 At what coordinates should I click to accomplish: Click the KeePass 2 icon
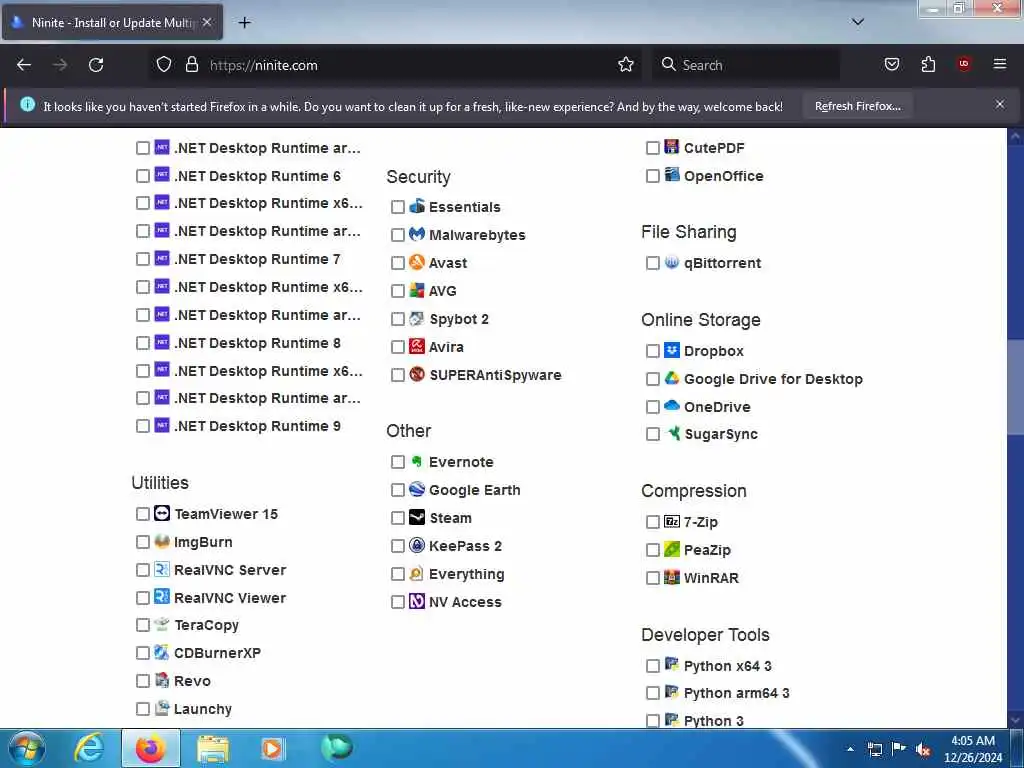click(417, 545)
